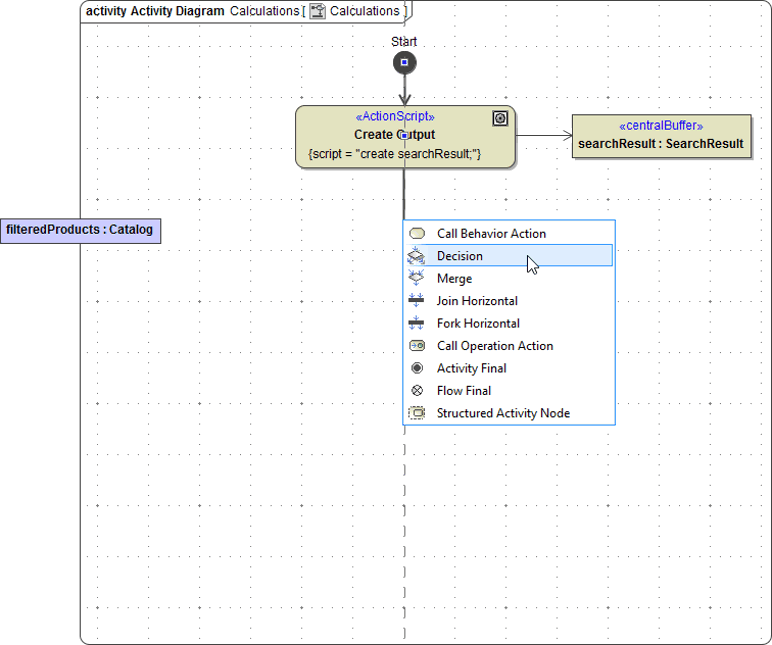The image size is (772, 645).
Task: Select the filteredProducts : Catalog node
Action: tap(79, 230)
